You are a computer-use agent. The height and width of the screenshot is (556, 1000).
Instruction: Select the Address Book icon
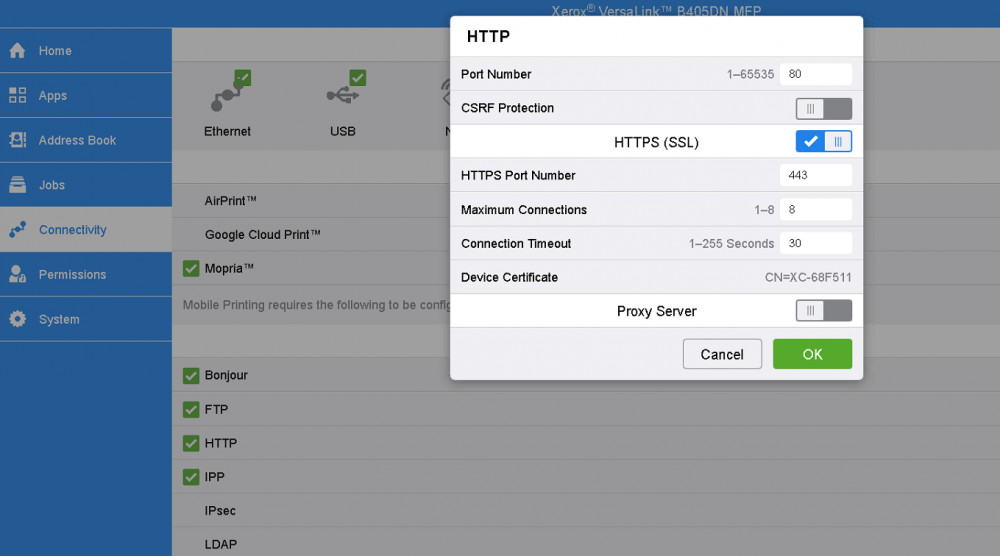pyautogui.click(x=17, y=141)
